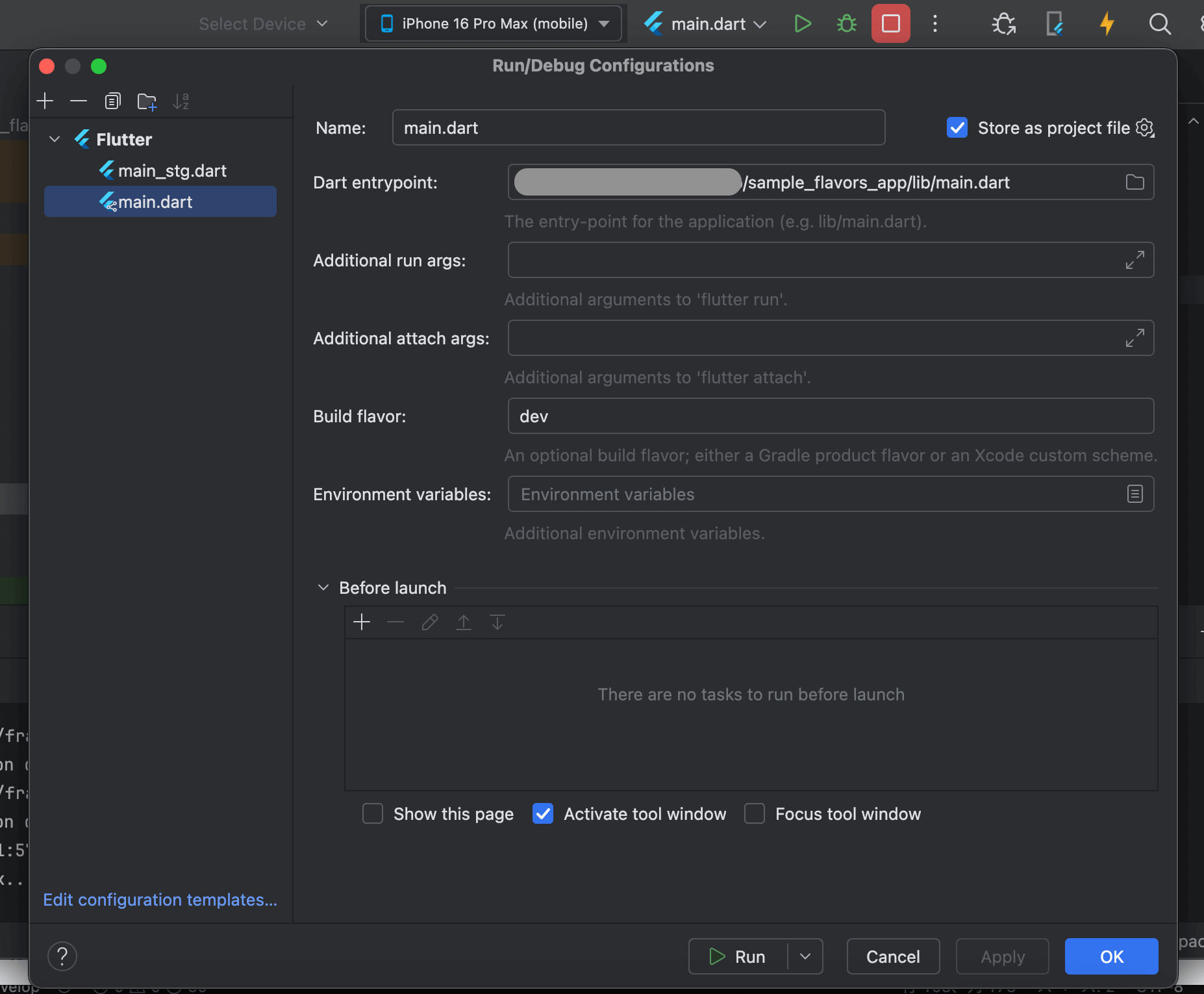Select the main.dart configuration in tree
Viewport: 1204px width, 994px height.
click(160, 202)
